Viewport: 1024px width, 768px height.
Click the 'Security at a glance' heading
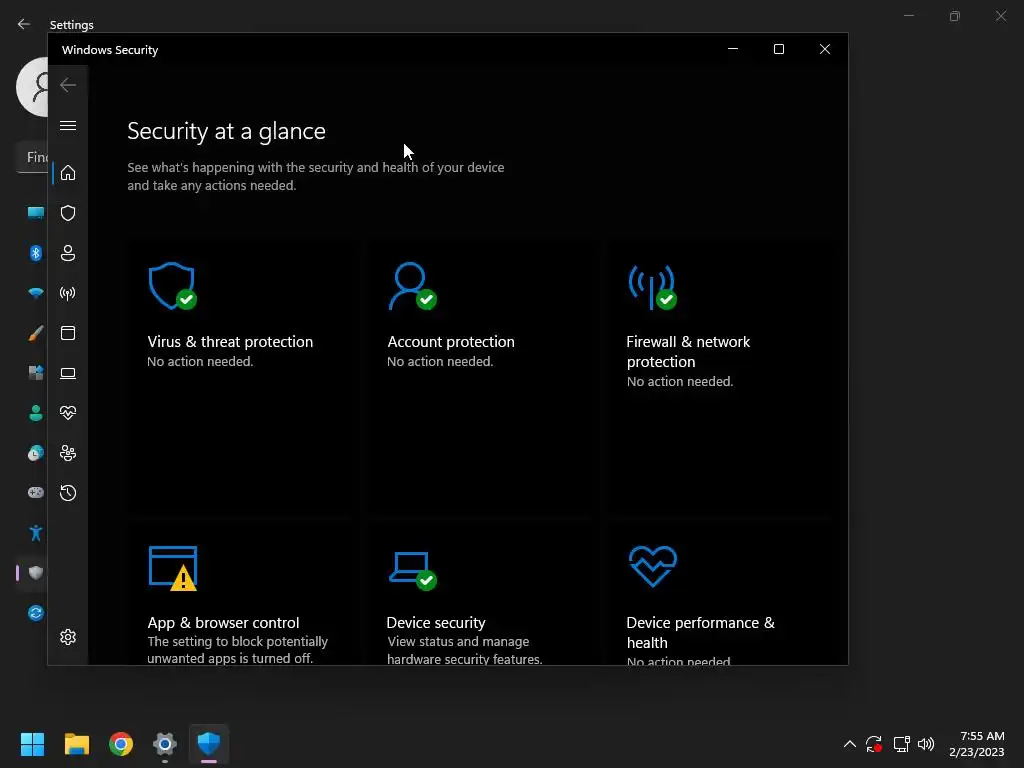click(x=226, y=131)
